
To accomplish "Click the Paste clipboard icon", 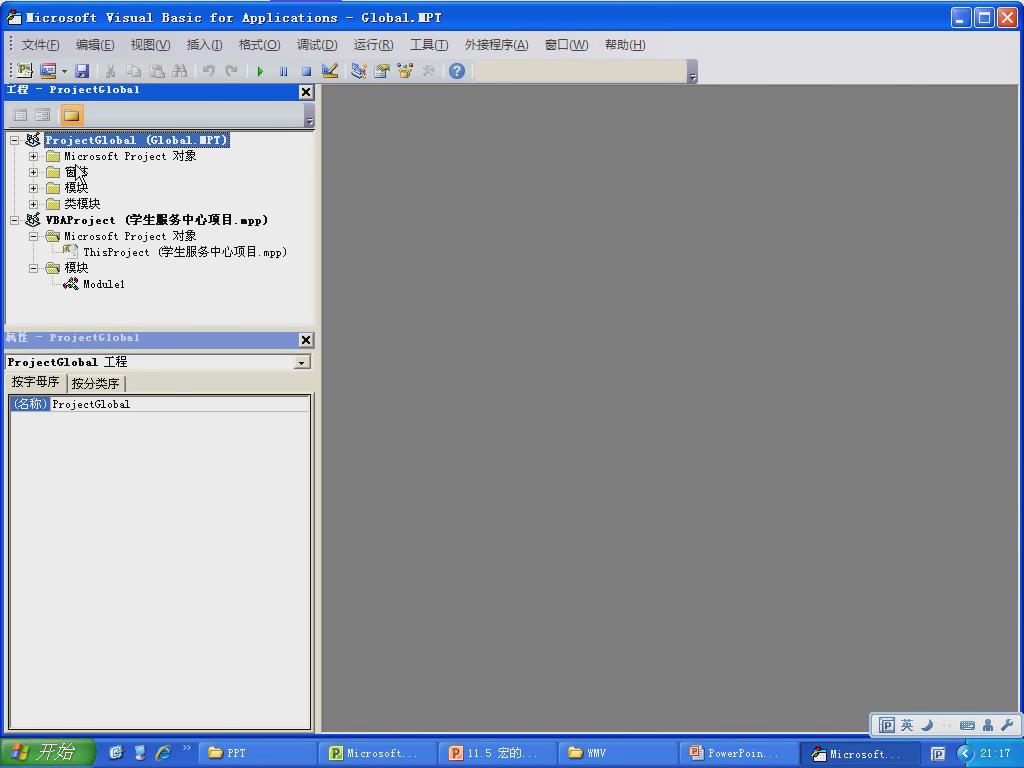I will (157, 71).
